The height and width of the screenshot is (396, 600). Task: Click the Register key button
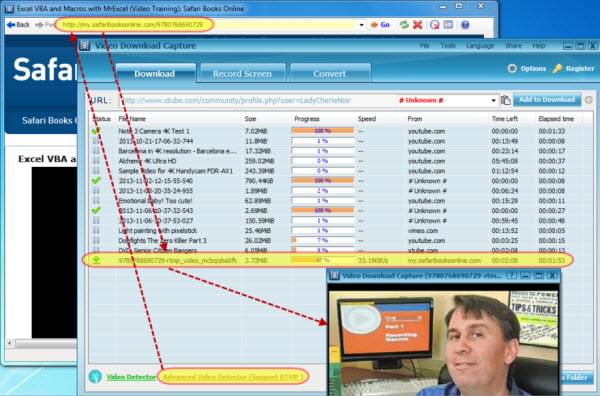click(x=574, y=69)
